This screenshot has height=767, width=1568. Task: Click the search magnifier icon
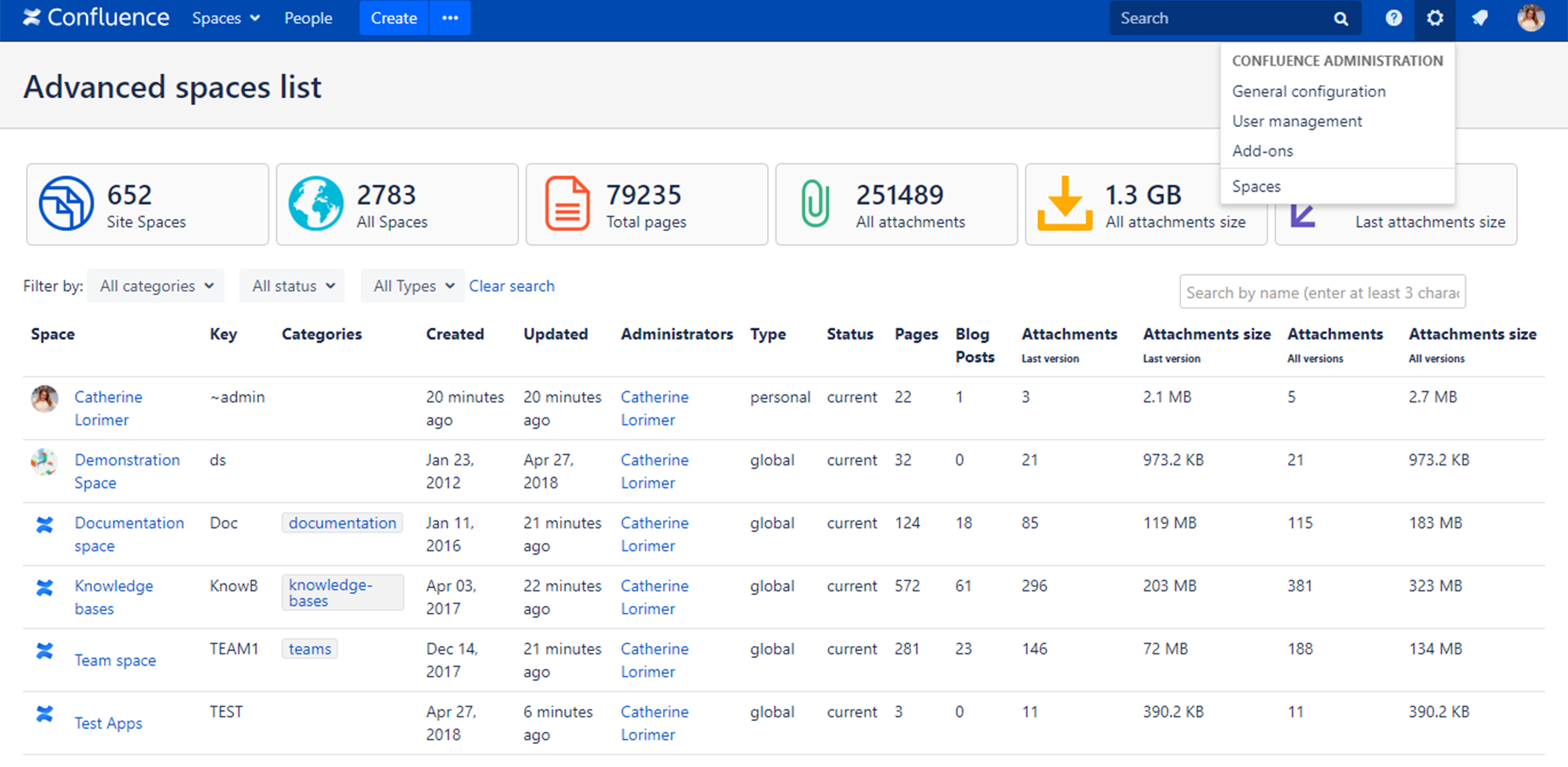pyautogui.click(x=1340, y=19)
